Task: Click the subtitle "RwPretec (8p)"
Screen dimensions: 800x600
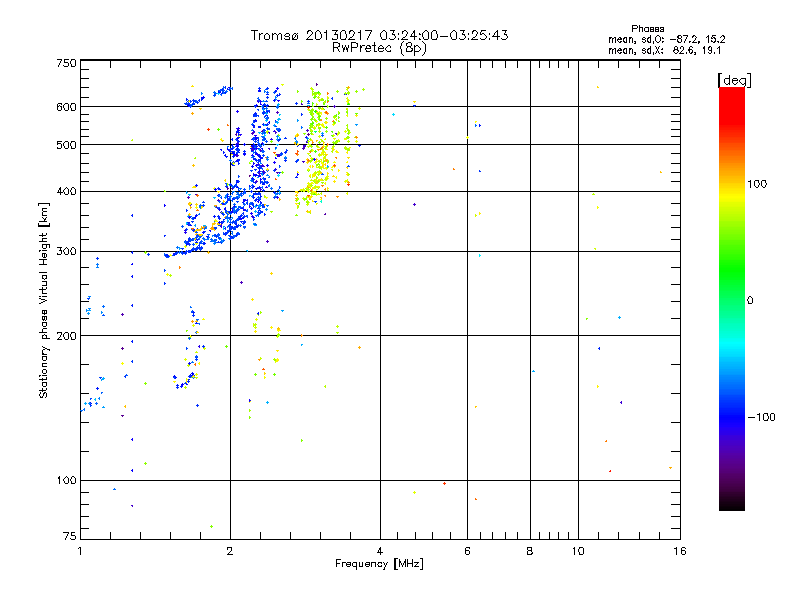Action: (379, 48)
